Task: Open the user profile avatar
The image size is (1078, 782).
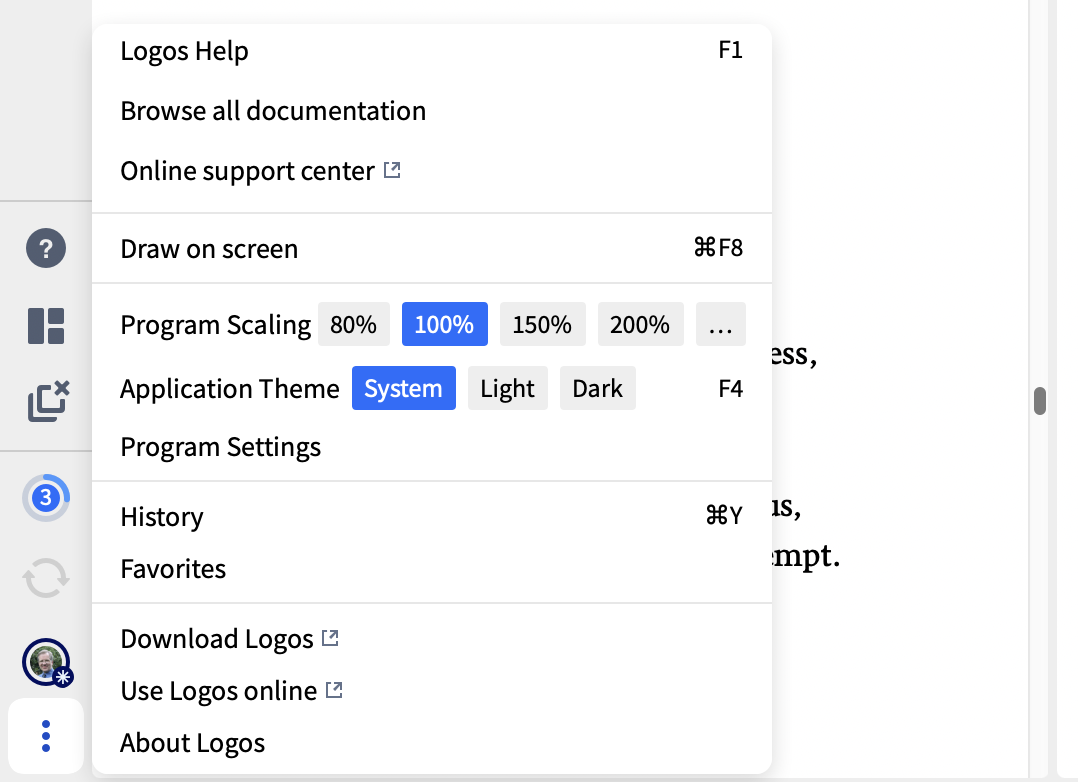Action: pos(46,661)
